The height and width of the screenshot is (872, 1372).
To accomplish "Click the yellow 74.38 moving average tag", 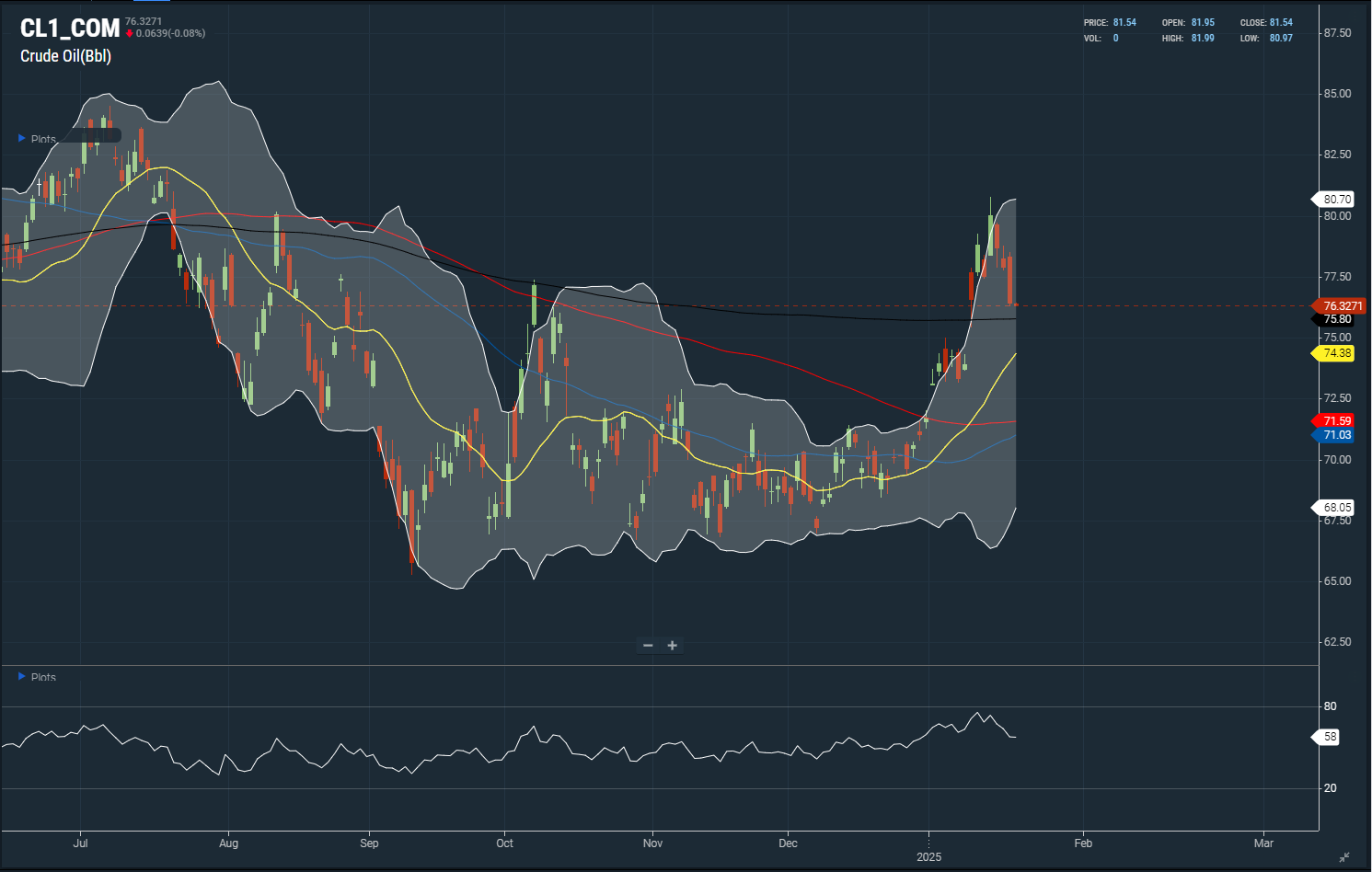I will pyautogui.click(x=1335, y=353).
